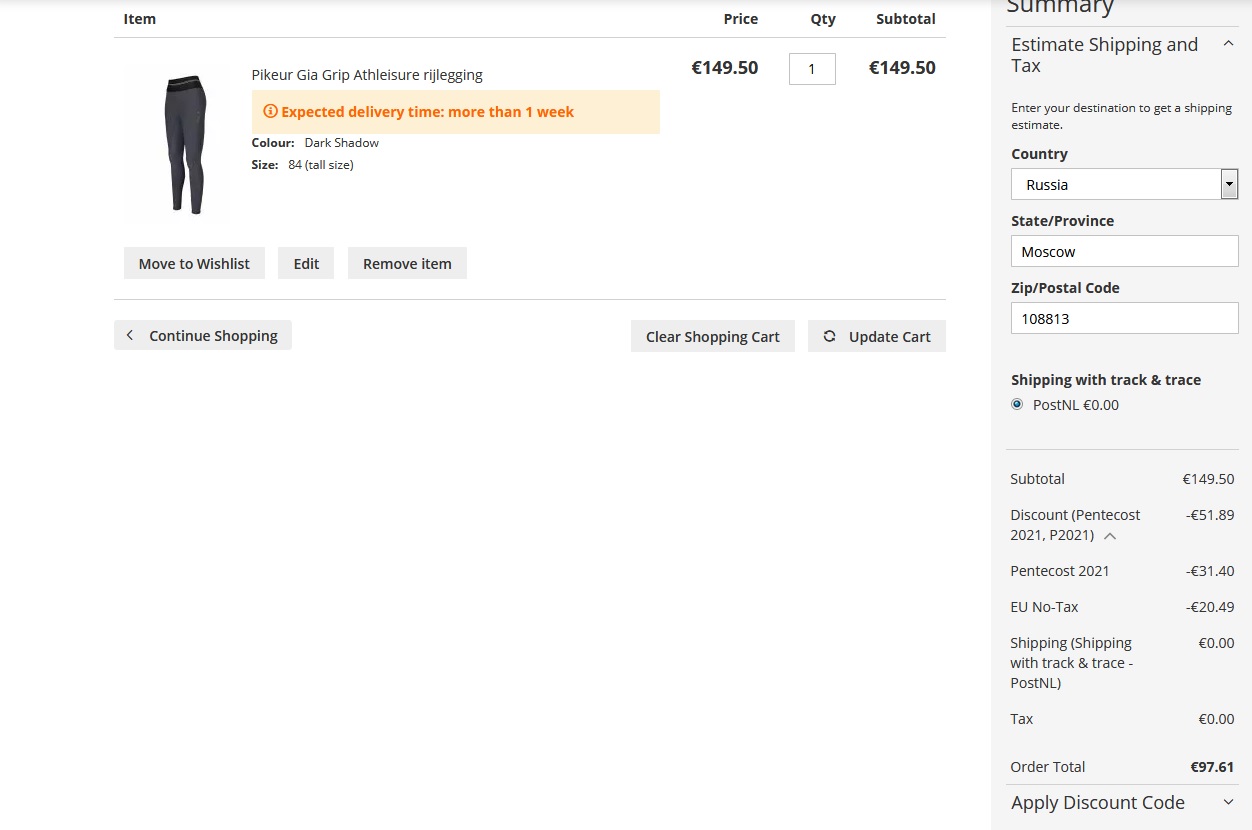Remove item from the cart
Viewport: 1252px width, 830px height.
click(x=407, y=264)
